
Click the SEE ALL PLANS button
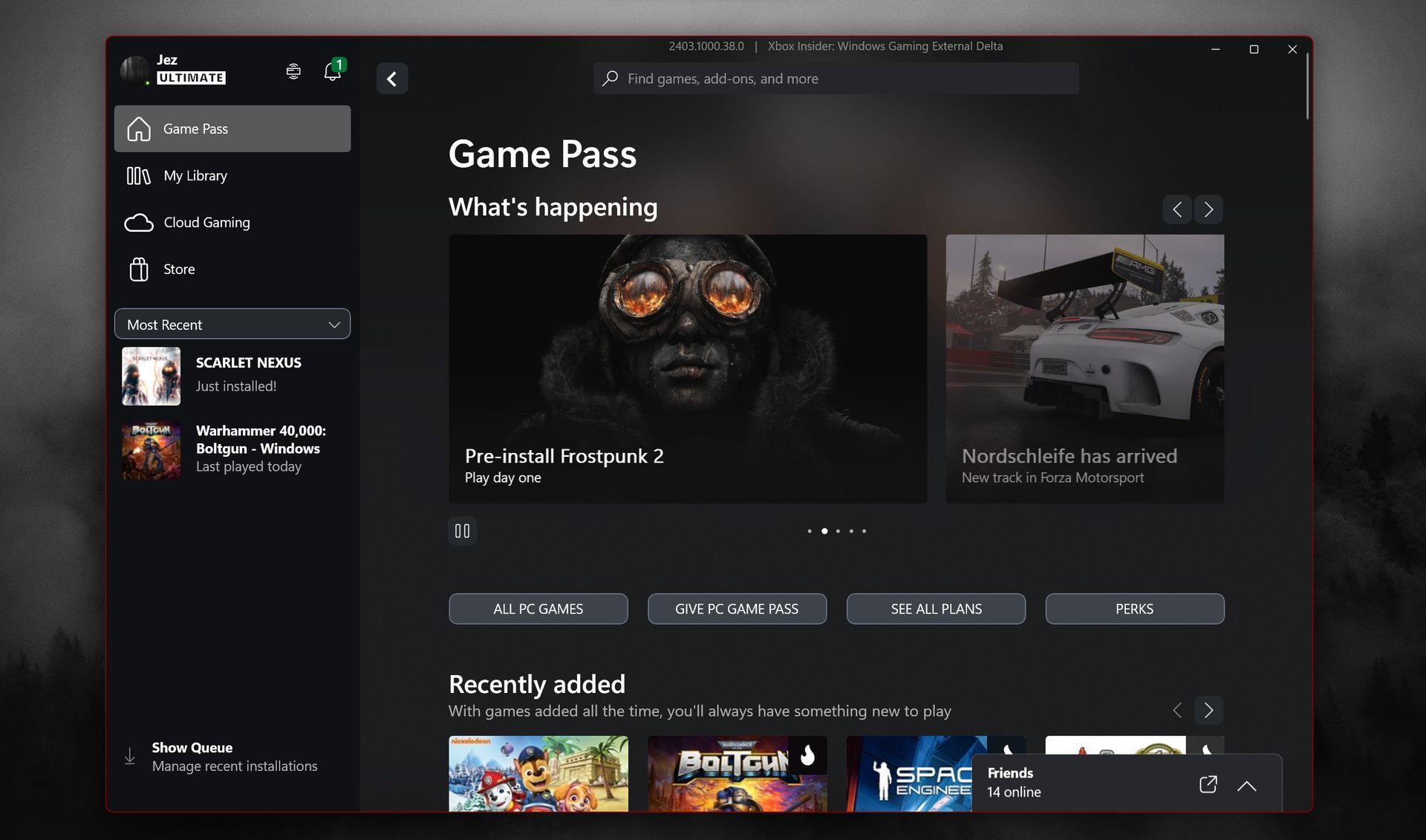click(936, 608)
